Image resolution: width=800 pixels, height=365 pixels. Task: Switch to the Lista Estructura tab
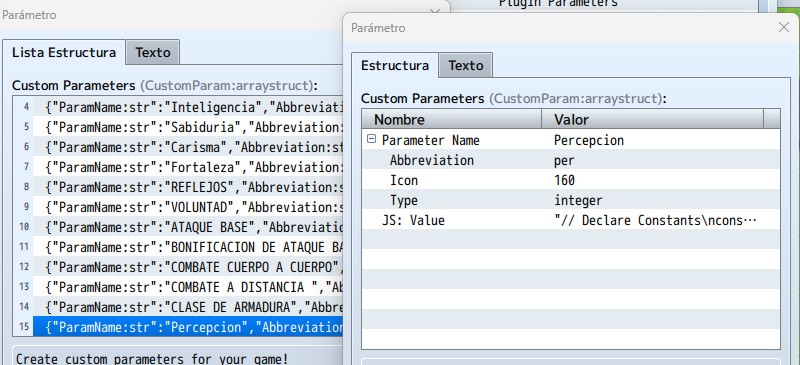pos(64,53)
